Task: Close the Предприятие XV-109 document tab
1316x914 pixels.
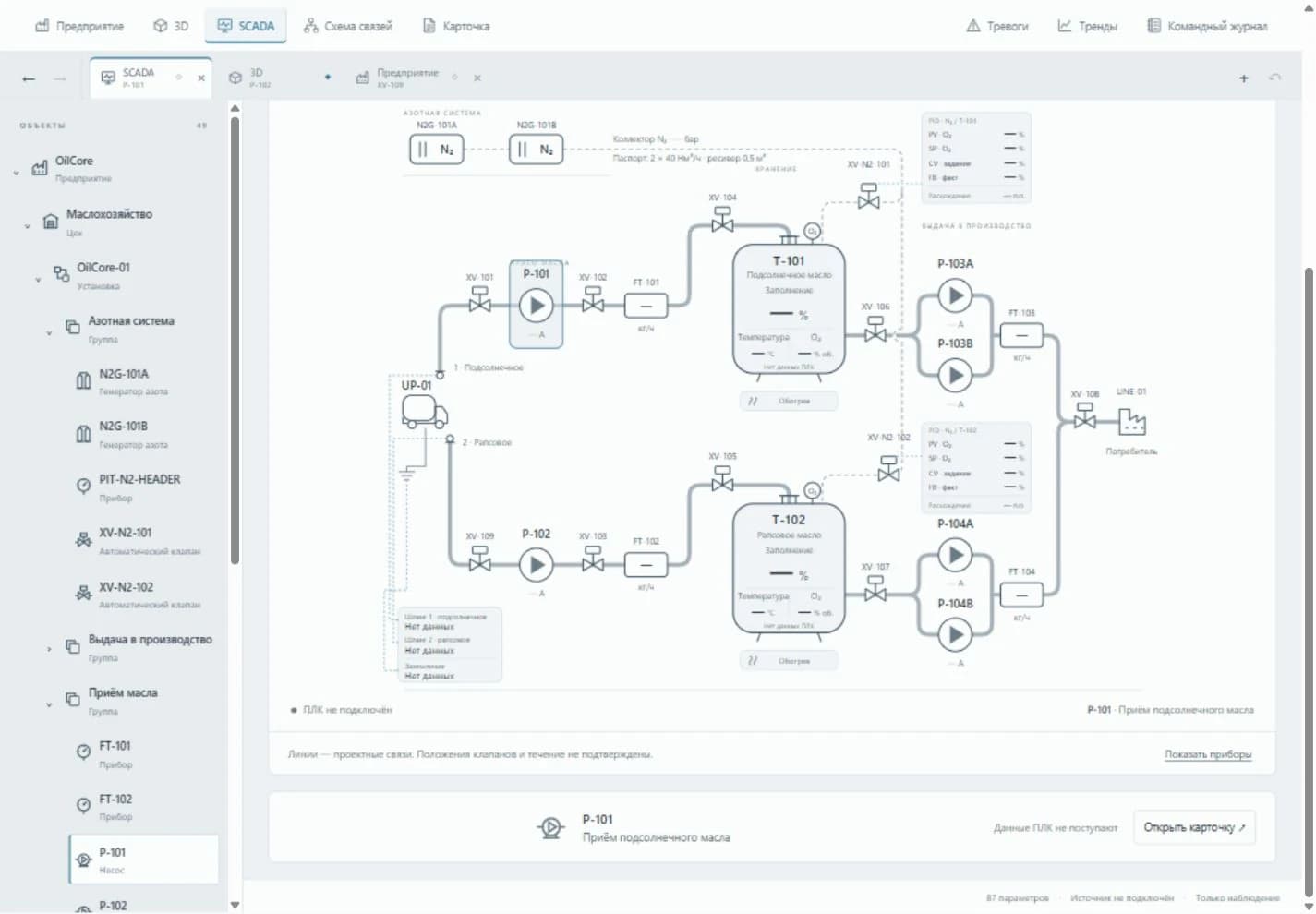Action: 477,78
